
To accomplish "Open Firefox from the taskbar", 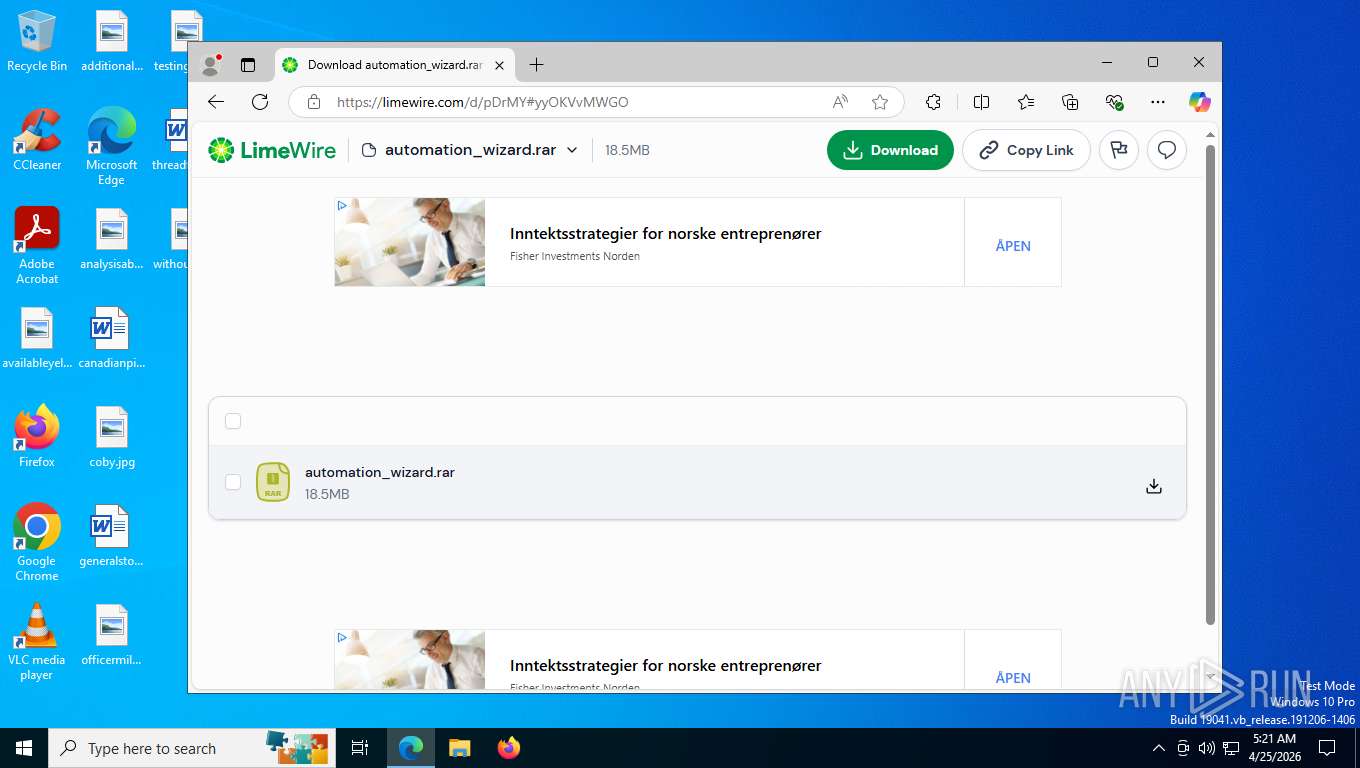I will (509, 748).
